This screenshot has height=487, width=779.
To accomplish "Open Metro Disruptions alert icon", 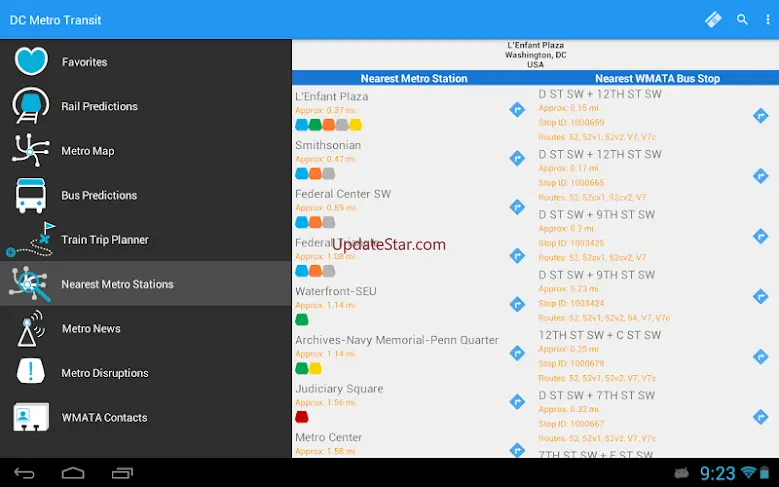I will 31,372.
